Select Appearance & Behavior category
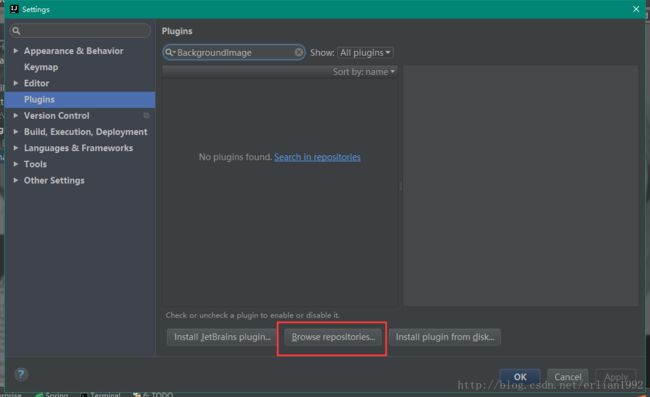 coord(73,51)
